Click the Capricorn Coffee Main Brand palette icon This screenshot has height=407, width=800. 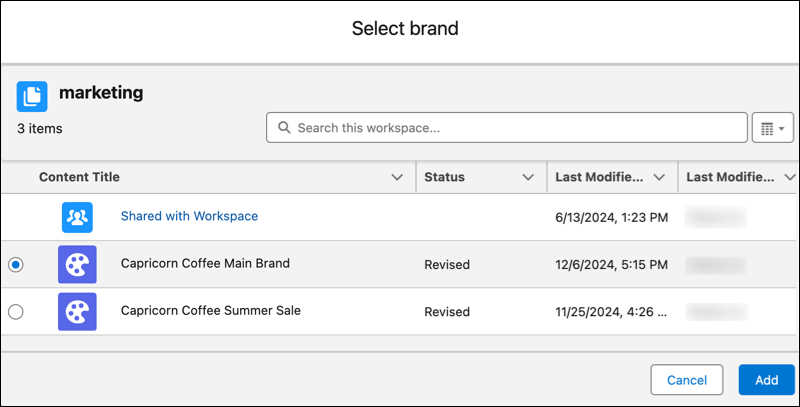77,264
